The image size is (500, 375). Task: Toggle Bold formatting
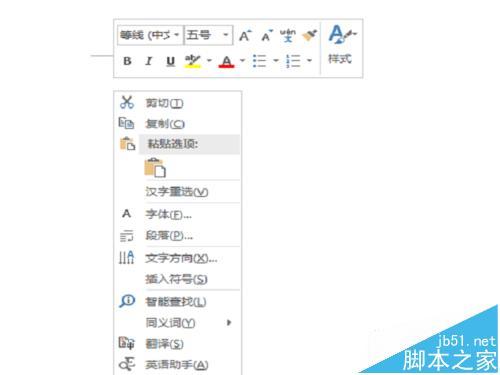pyautogui.click(x=127, y=61)
